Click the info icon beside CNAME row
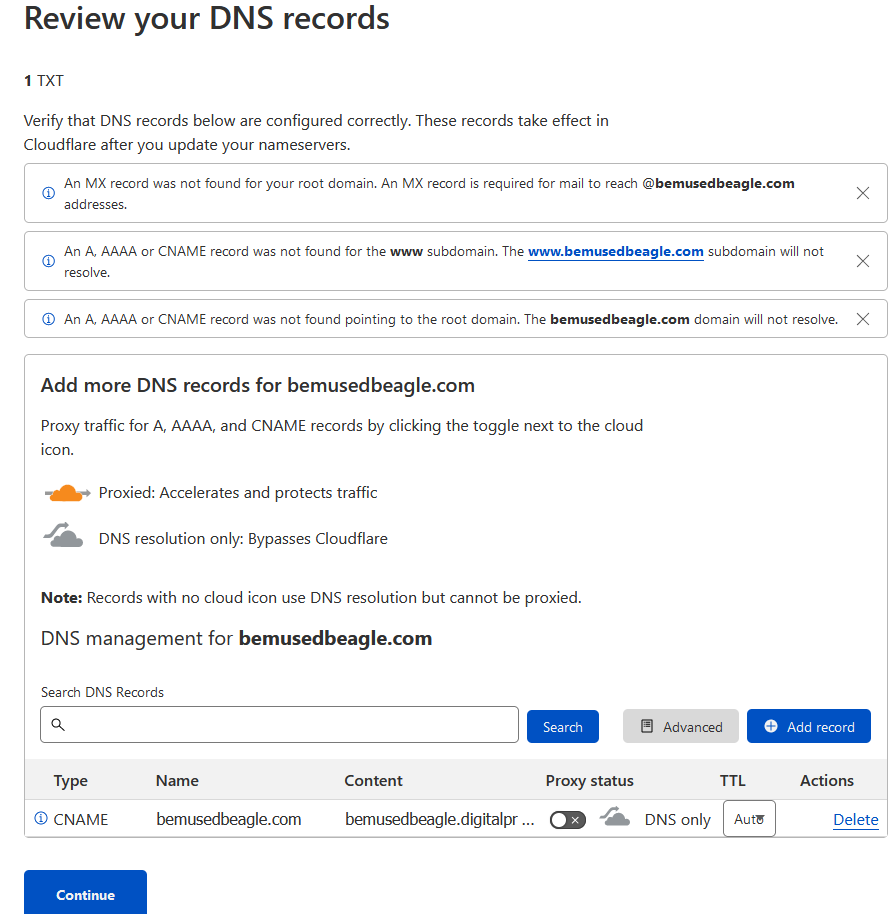The height and width of the screenshot is (914, 896). 41,818
